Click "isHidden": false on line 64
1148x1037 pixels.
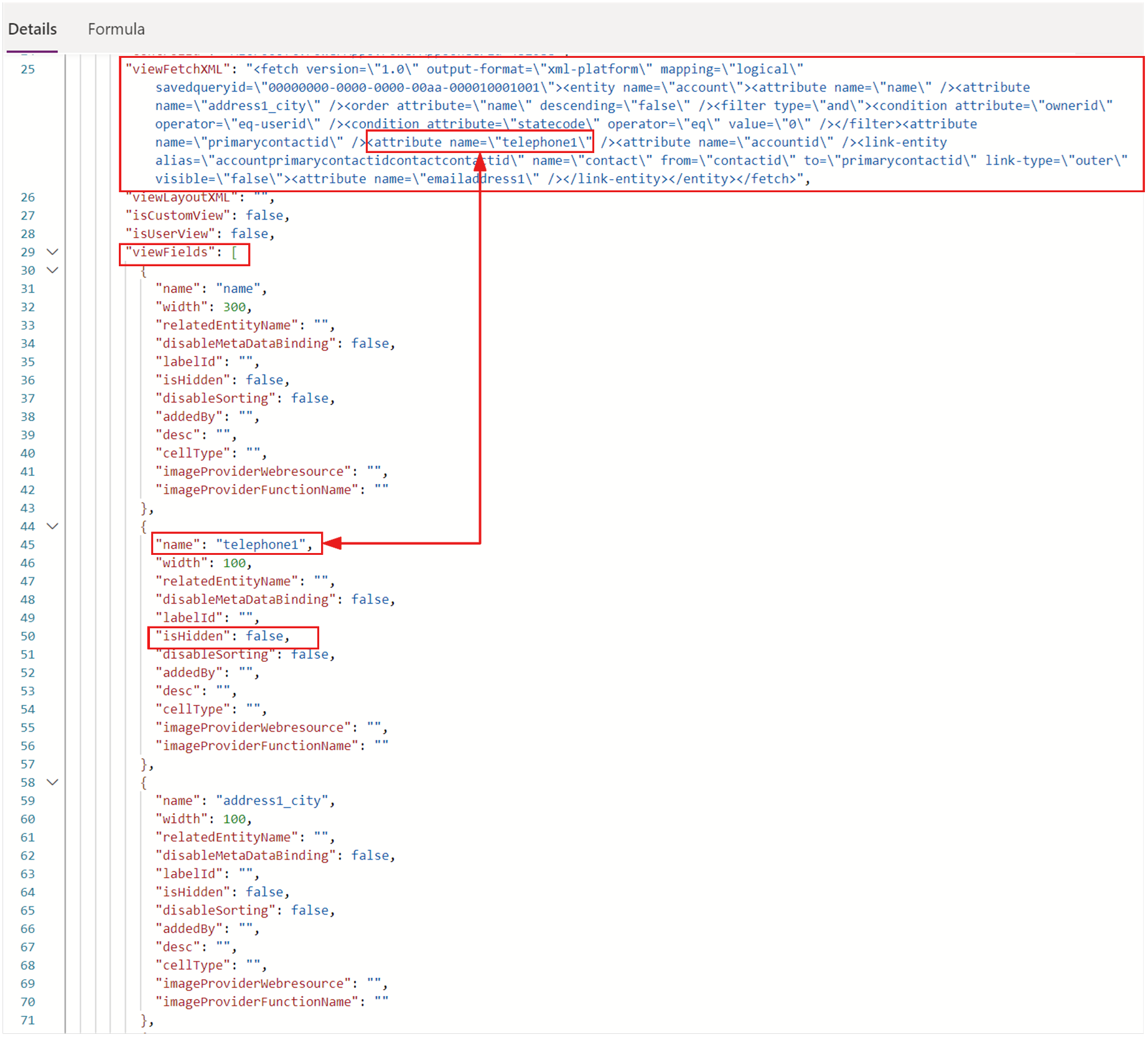(x=223, y=892)
